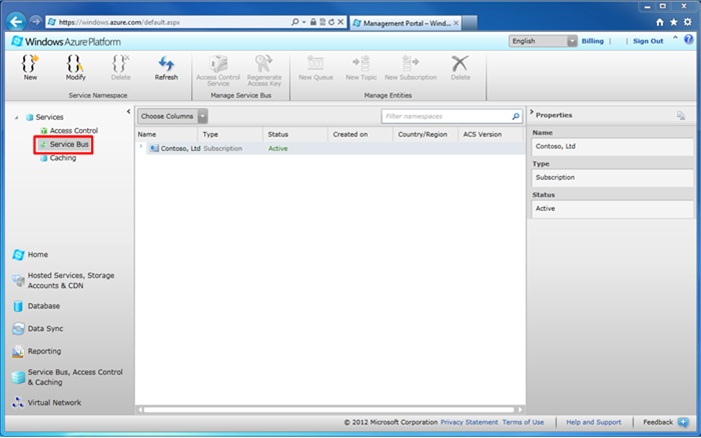Viewport: 701px width, 438px height.
Task: Click the New service namespace icon
Action: pos(30,66)
